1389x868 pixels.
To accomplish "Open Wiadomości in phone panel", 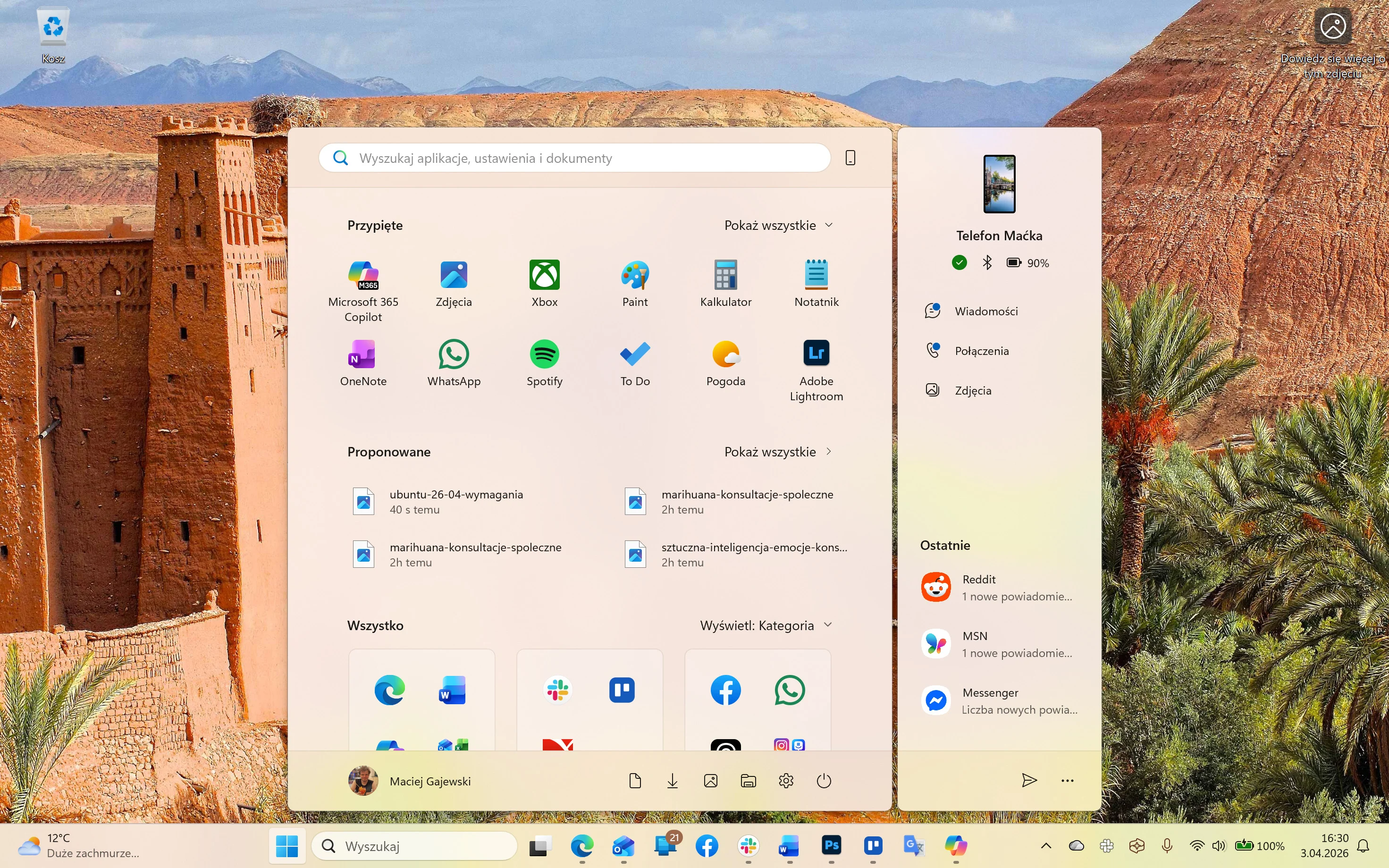I will click(985, 311).
